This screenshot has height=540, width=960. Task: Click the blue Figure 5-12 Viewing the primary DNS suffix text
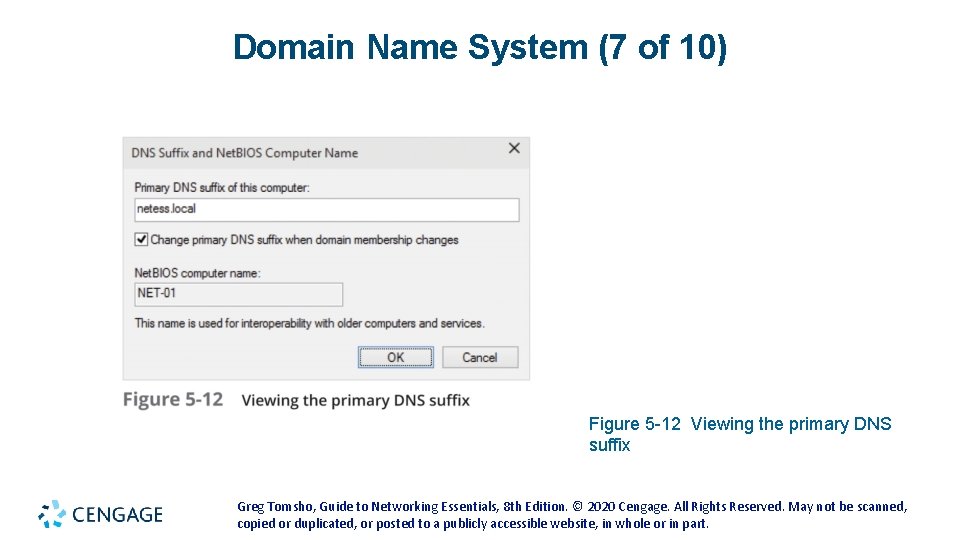pyautogui.click(x=740, y=433)
